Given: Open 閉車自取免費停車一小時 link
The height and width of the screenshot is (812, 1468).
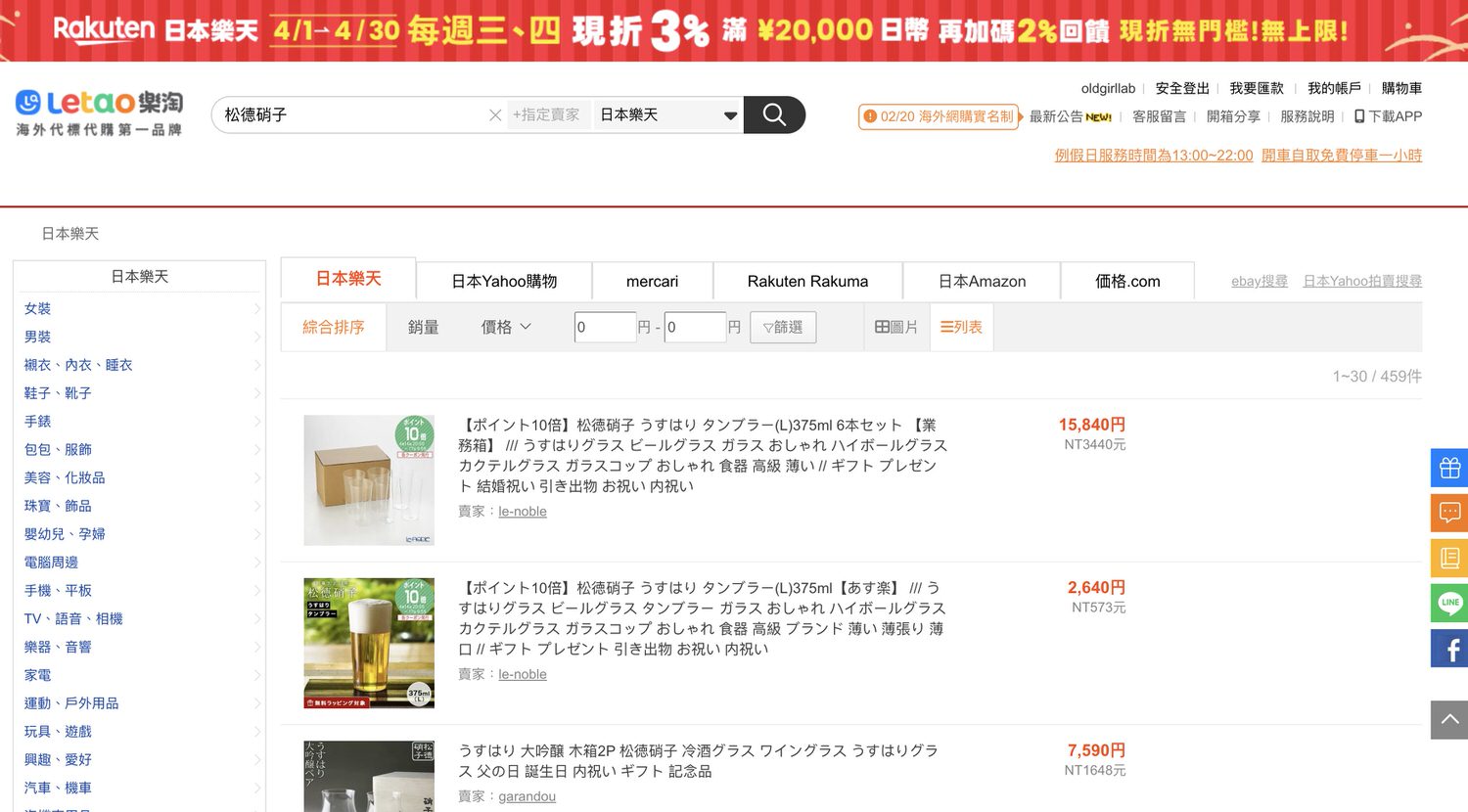Looking at the screenshot, I should coord(1342,155).
